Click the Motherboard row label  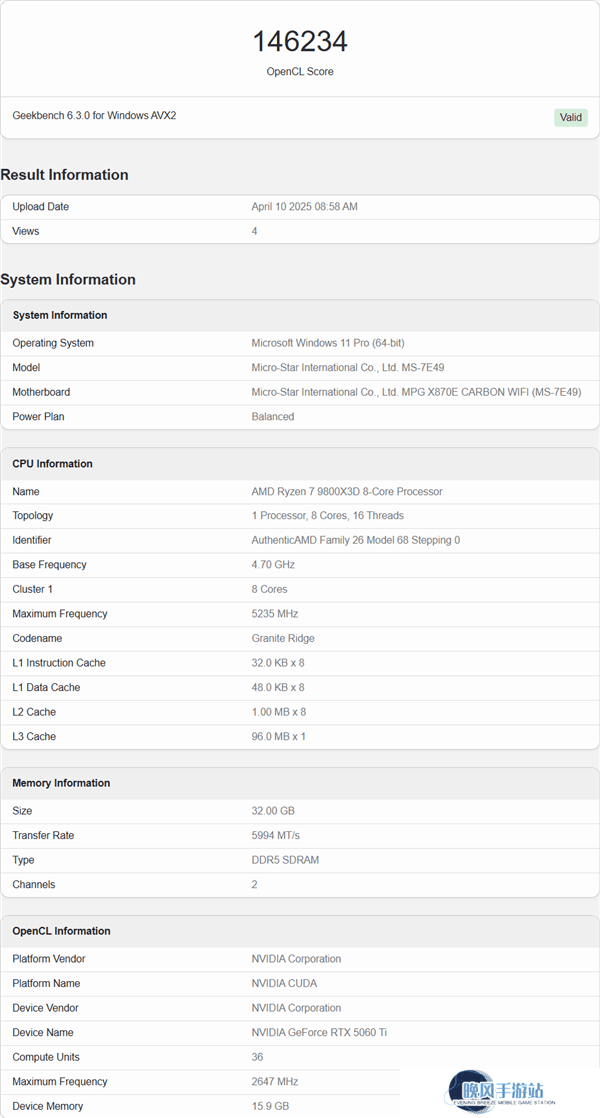coord(41,392)
